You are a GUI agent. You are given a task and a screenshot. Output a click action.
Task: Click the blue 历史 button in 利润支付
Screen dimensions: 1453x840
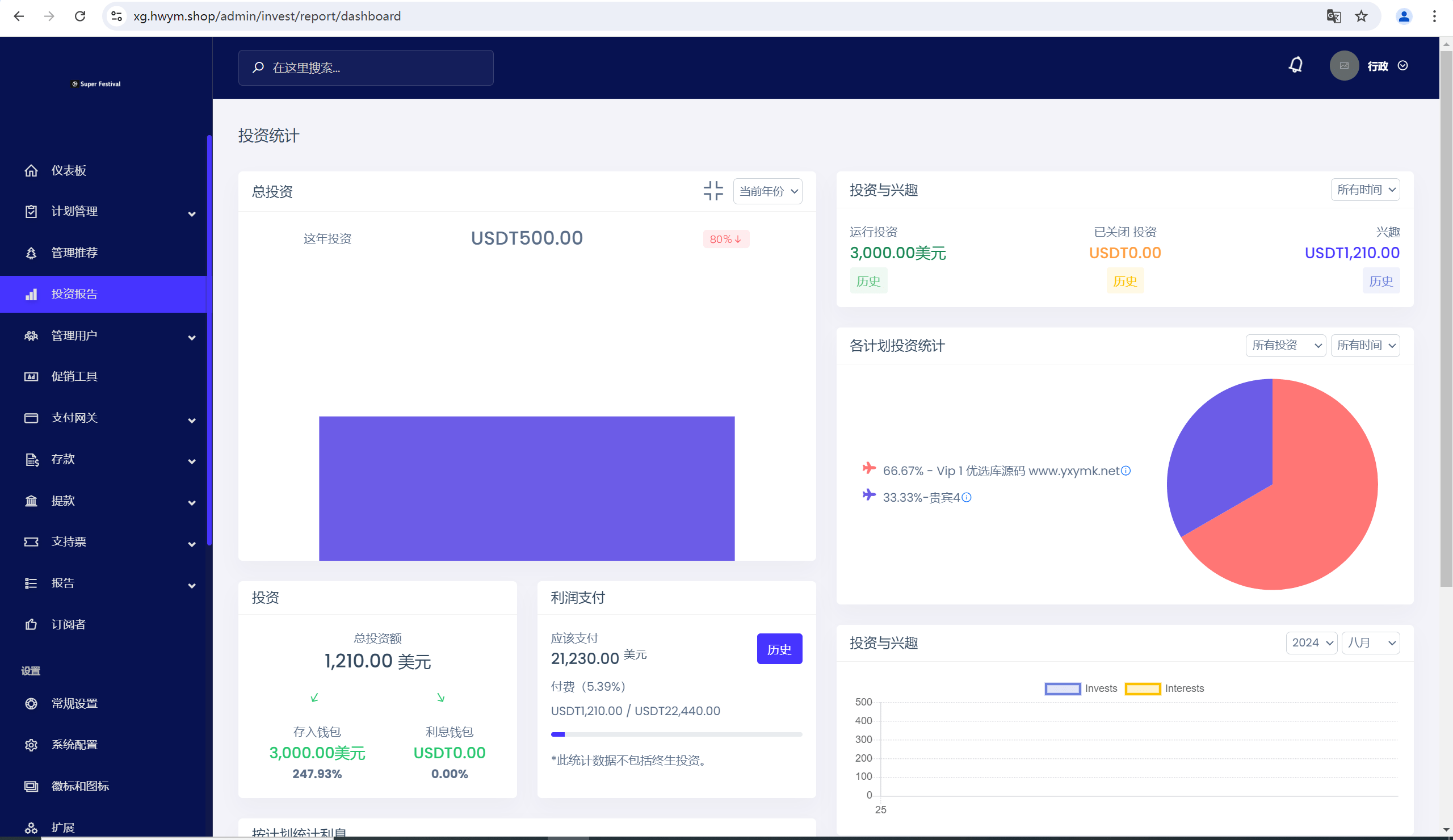tap(779, 649)
